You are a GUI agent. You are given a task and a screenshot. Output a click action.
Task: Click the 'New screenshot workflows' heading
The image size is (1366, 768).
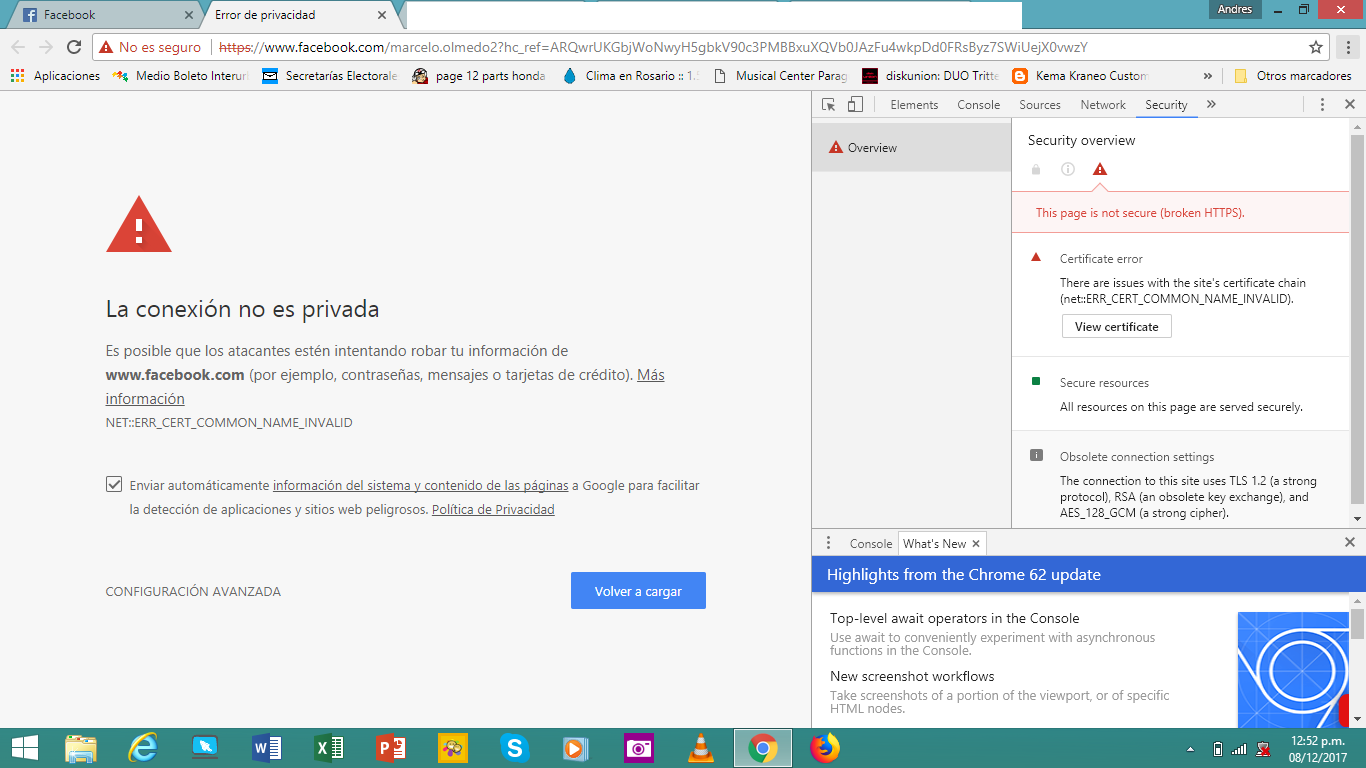(x=912, y=677)
